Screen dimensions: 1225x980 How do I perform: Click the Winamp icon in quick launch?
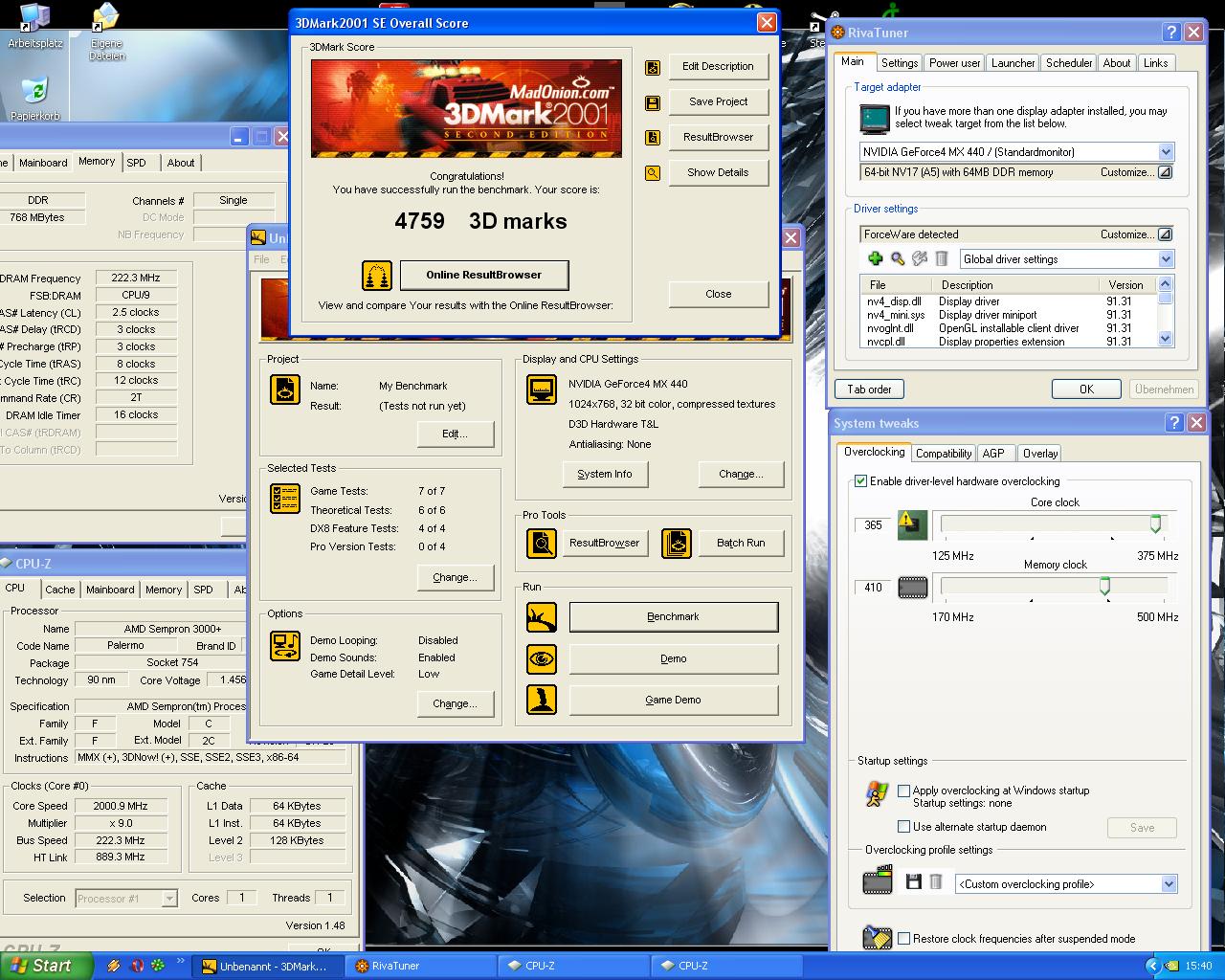click(x=115, y=966)
